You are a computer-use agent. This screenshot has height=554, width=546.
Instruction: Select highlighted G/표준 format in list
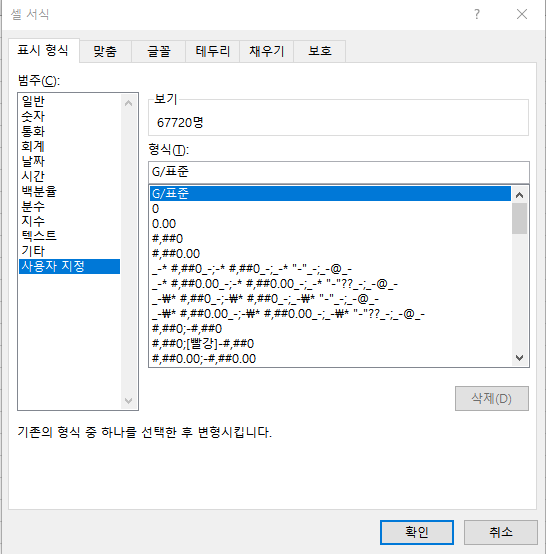[x=330, y=194]
